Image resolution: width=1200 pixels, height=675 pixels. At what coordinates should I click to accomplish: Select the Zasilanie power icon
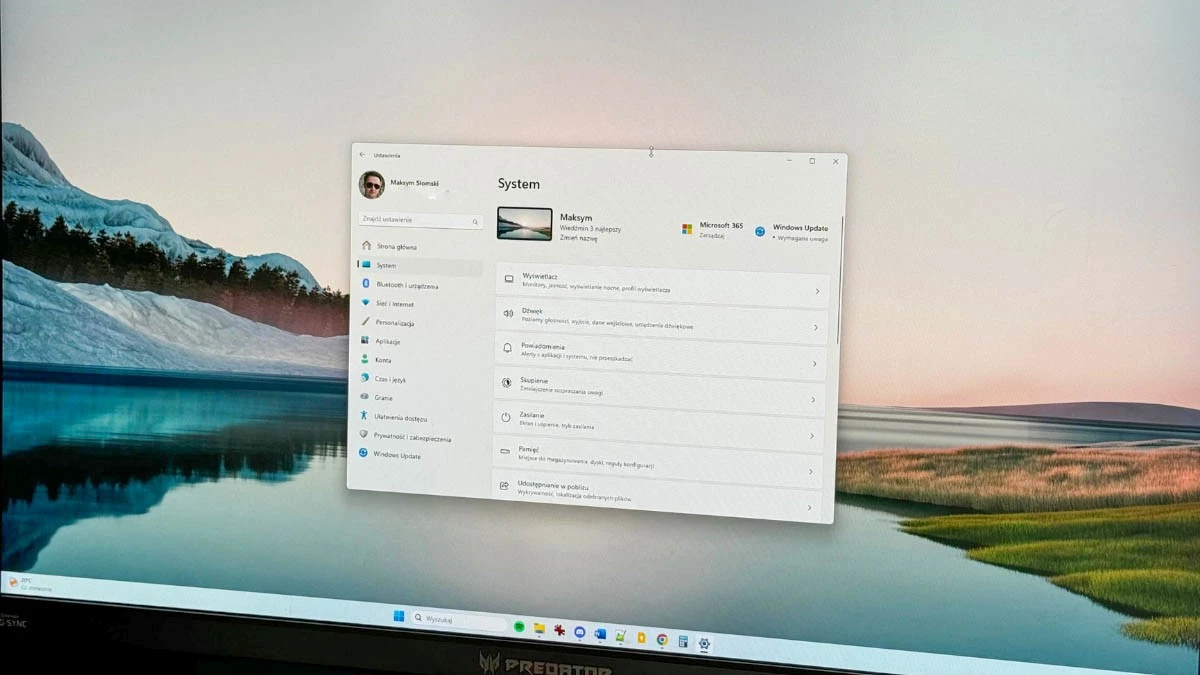[507, 418]
